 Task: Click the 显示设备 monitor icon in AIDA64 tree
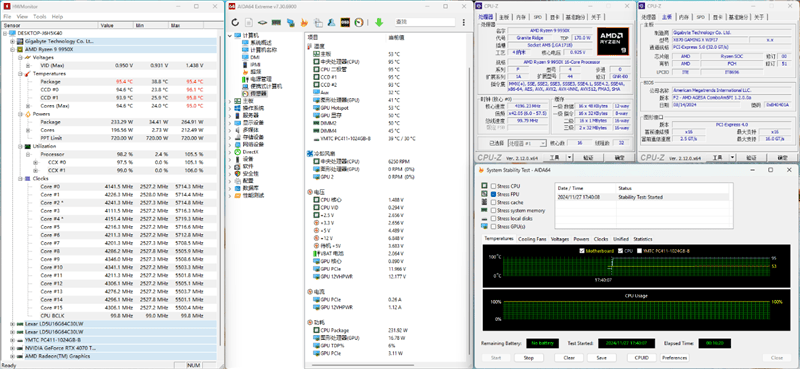pos(238,122)
